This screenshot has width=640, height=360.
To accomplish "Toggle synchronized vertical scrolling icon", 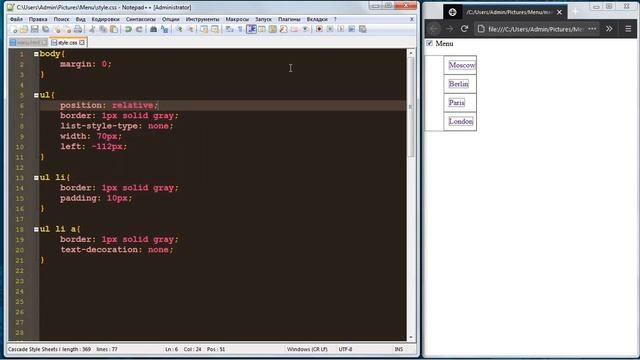I will (x=204, y=29).
